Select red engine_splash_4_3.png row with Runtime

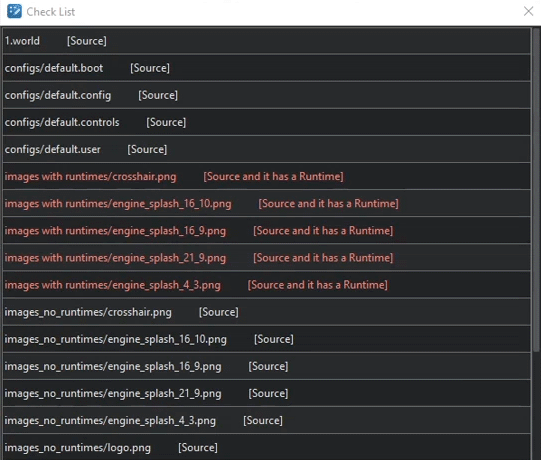click(x=266, y=285)
